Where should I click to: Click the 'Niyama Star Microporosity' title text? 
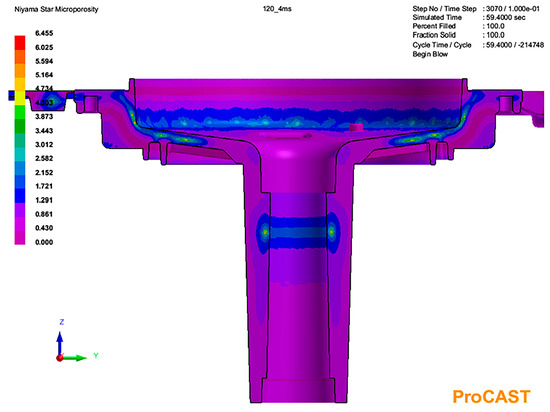pyautogui.click(x=56, y=9)
